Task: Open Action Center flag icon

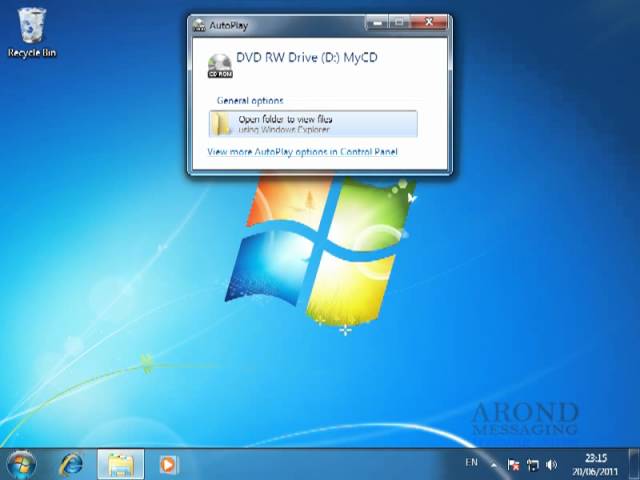Action: (513, 465)
